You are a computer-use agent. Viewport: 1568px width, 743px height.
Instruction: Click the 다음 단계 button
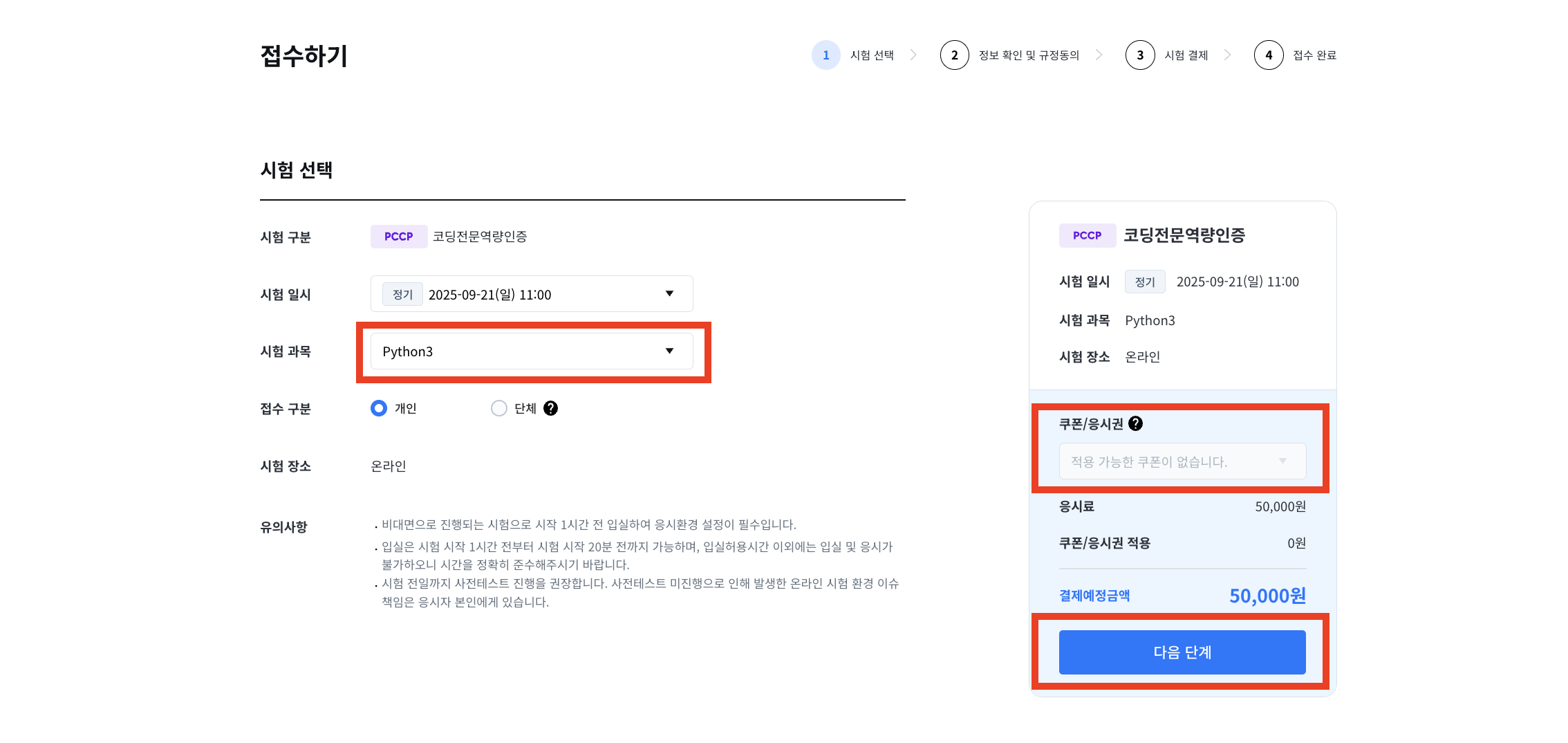pyautogui.click(x=1182, y=652)
